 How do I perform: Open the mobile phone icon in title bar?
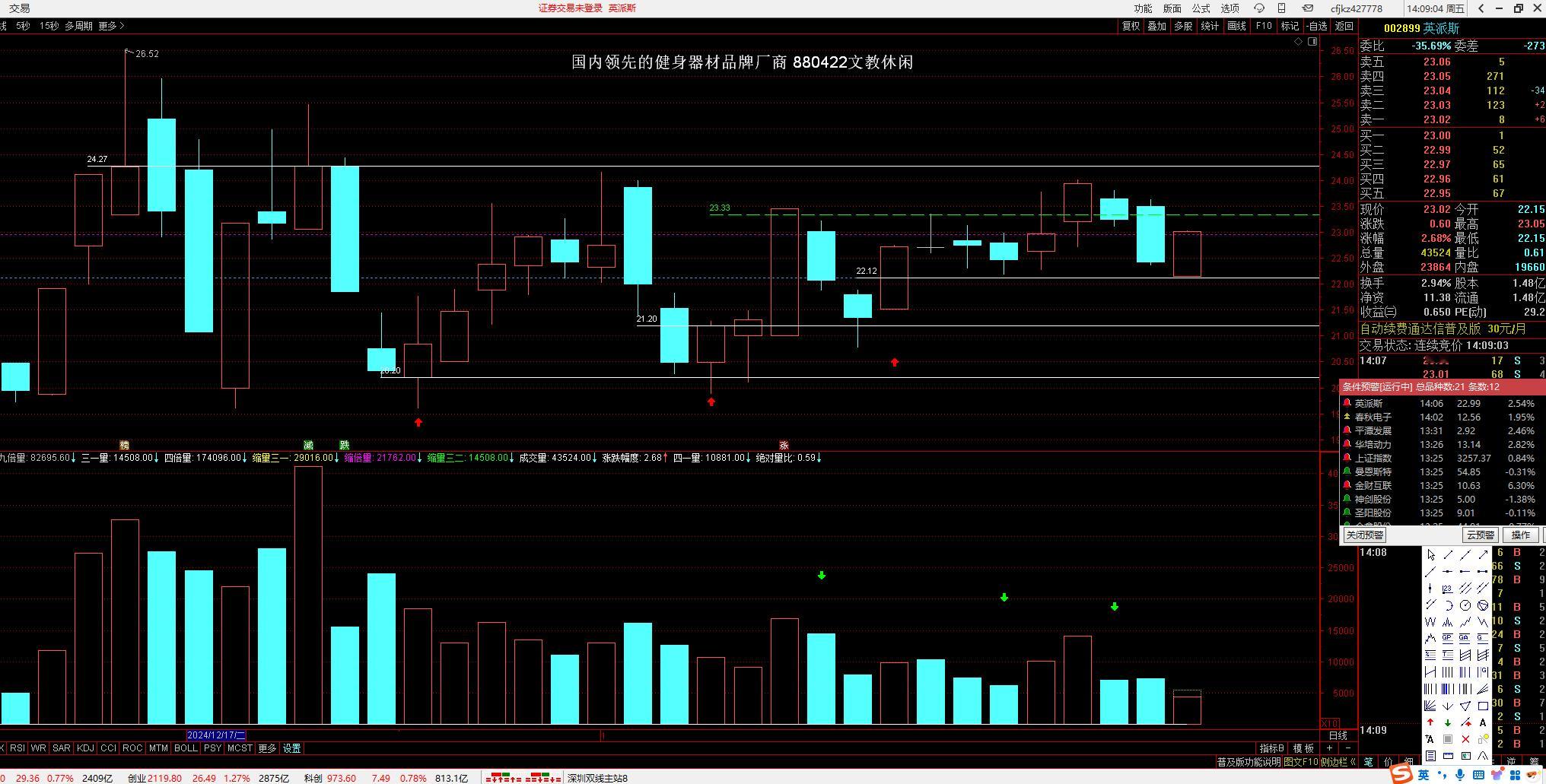[x=1282, y=8]
